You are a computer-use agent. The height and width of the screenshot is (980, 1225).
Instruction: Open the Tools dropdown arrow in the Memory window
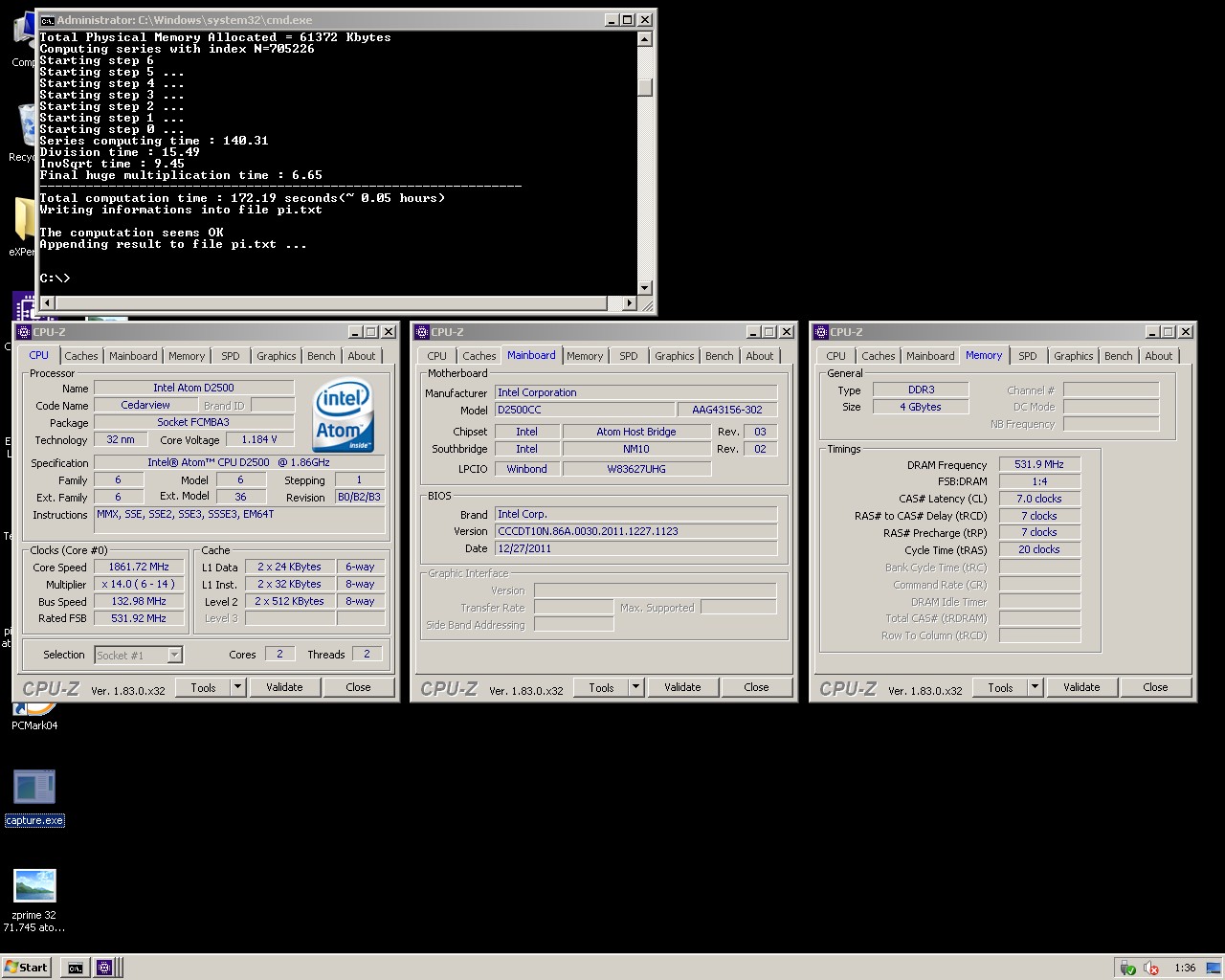[1036, 687]
